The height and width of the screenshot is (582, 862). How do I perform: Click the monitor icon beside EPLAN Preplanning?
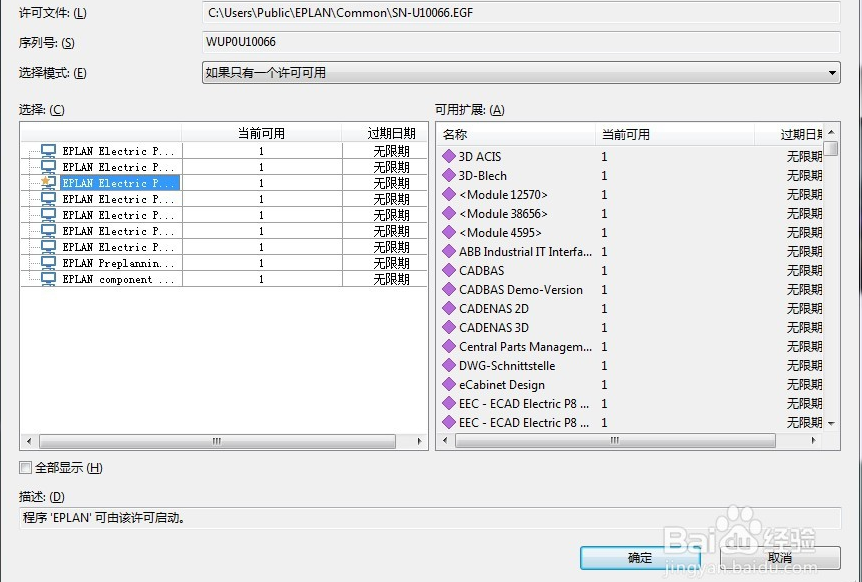click(x=48, y=263)
